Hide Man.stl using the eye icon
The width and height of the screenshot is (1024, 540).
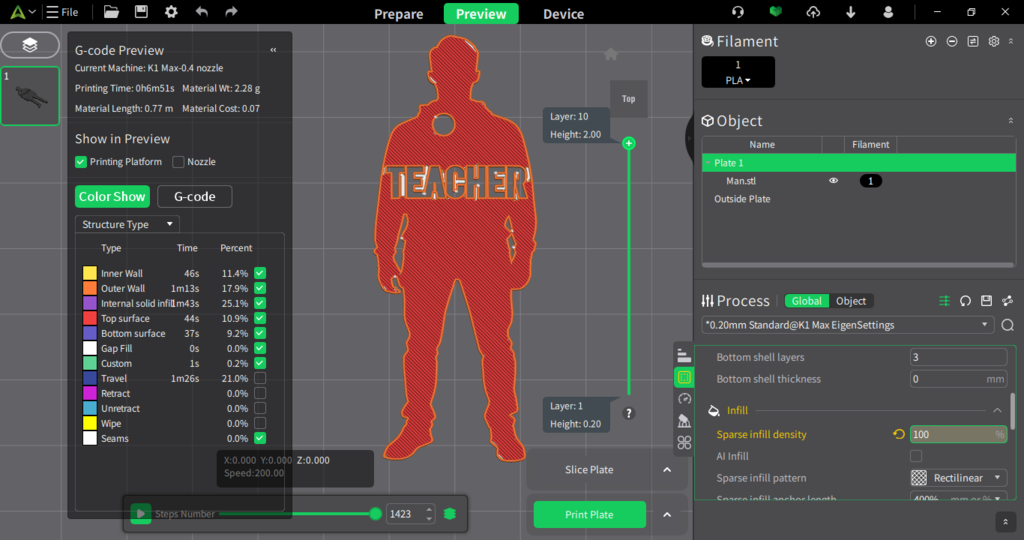coord(833,181)
